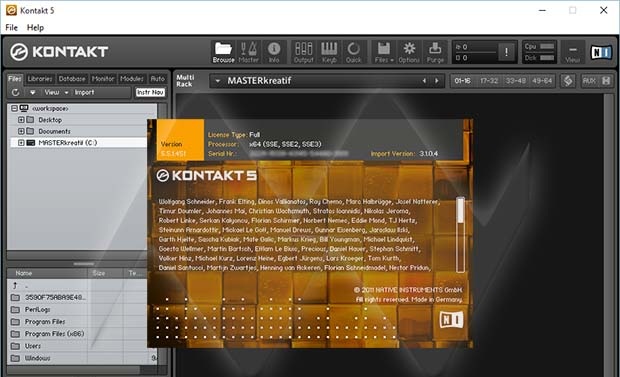
Task: Click the Kontakt logo in header
Action: pyautogui.click(x=59, y=52)
